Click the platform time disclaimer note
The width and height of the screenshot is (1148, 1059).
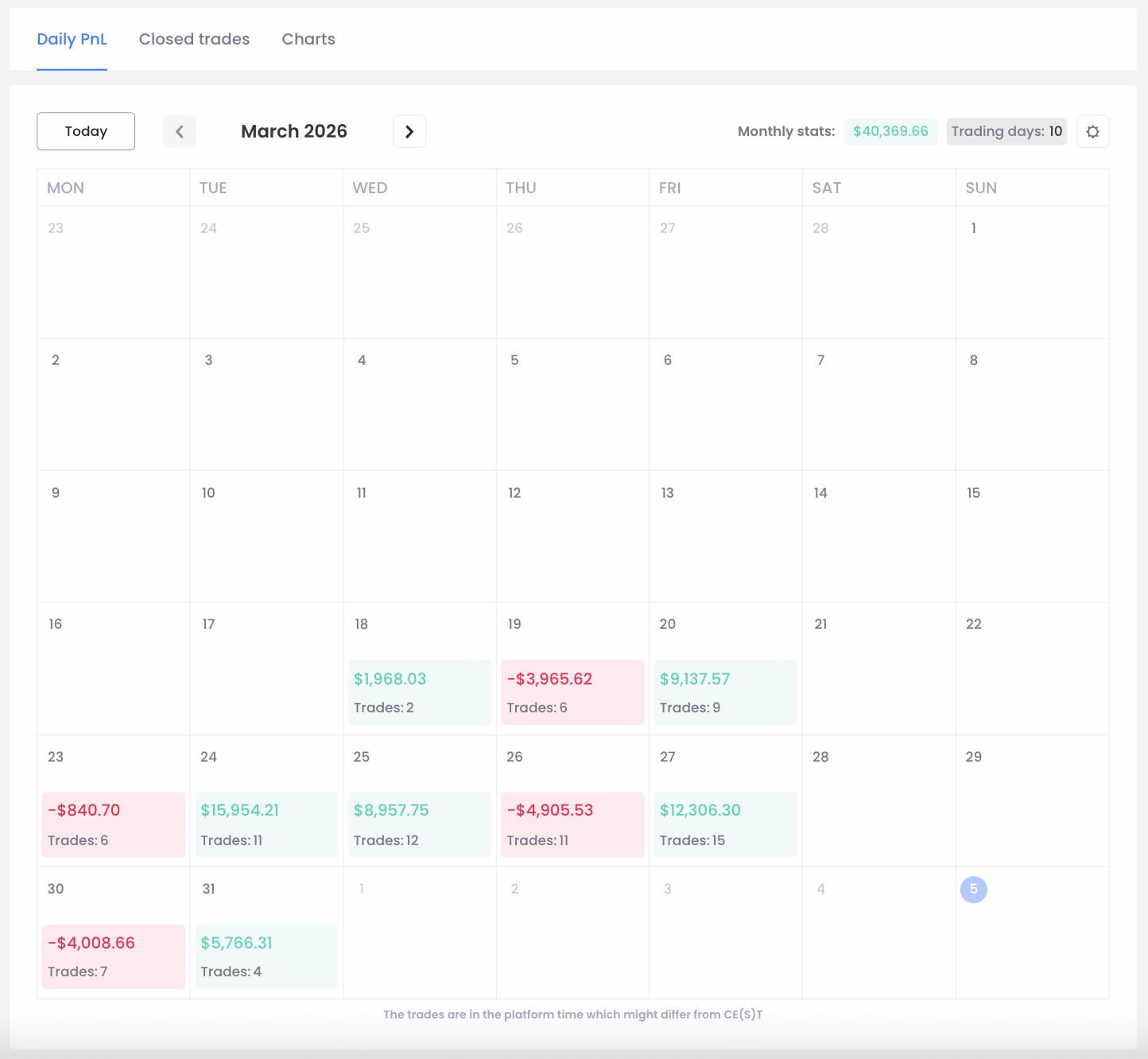tap(572, 1014)
